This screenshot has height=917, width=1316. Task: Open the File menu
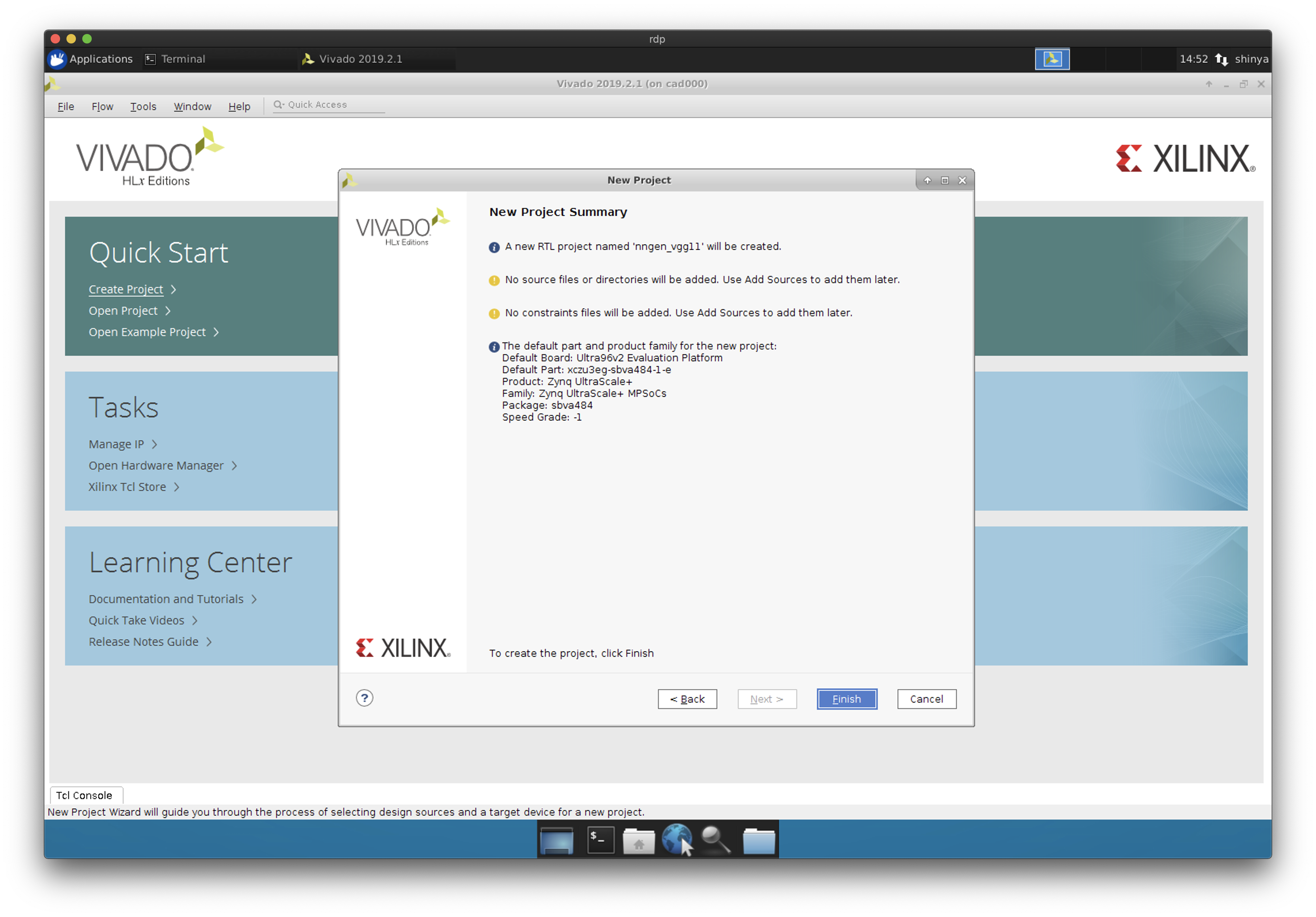[x=66, y=107]
